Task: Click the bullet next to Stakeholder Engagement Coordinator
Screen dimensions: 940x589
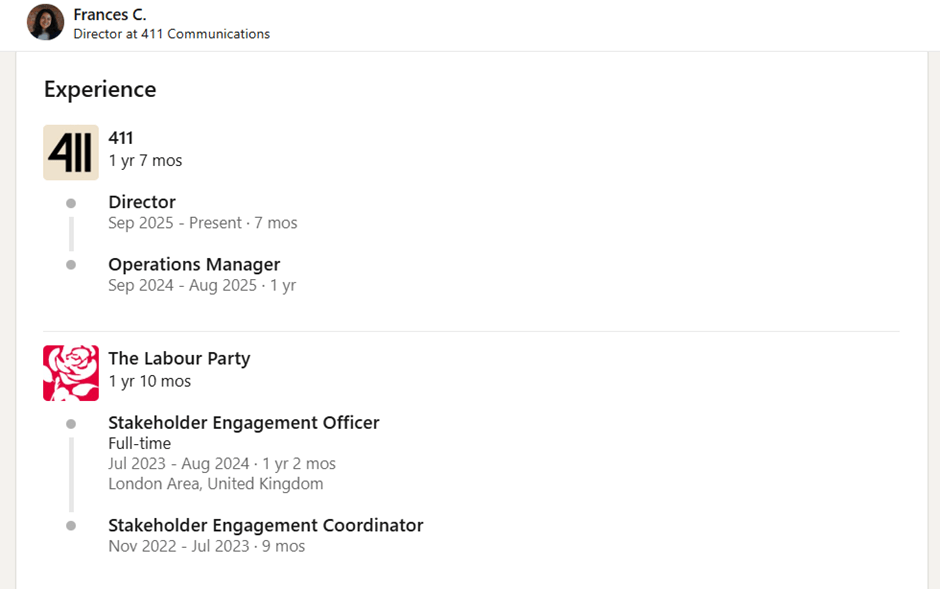Action: pos(71,526)
